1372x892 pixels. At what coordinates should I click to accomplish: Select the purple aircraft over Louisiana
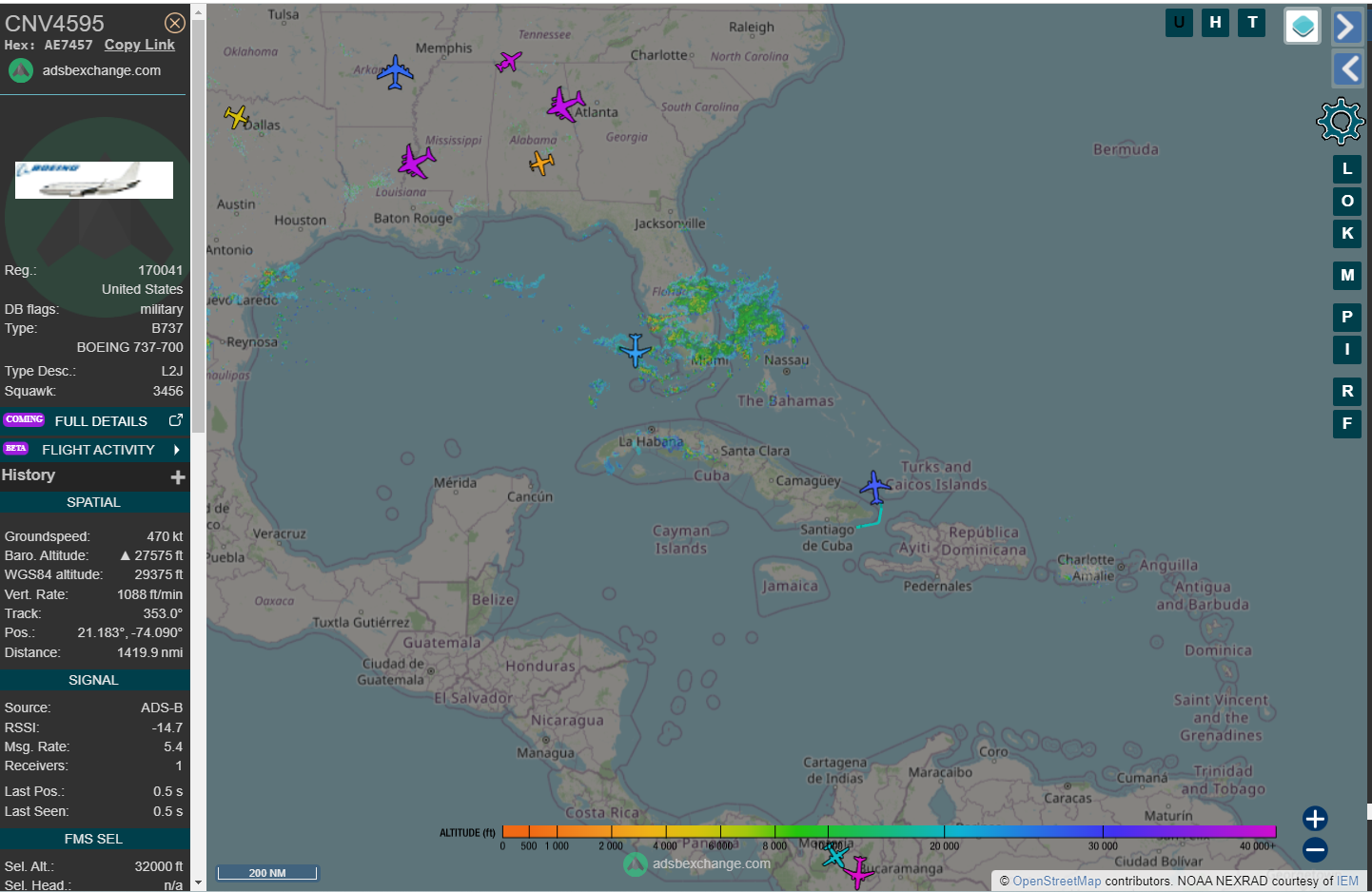pyautogui.click(x=416, y=162)
